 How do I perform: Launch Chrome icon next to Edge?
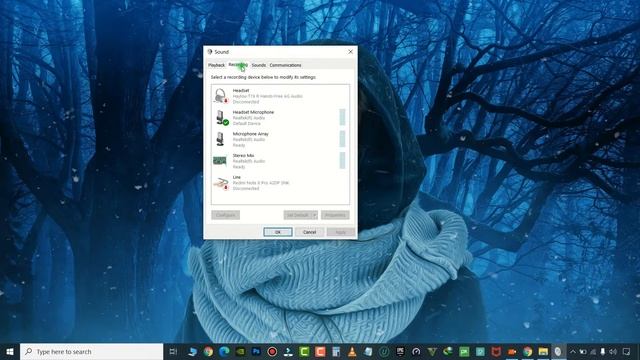point(208,351)
